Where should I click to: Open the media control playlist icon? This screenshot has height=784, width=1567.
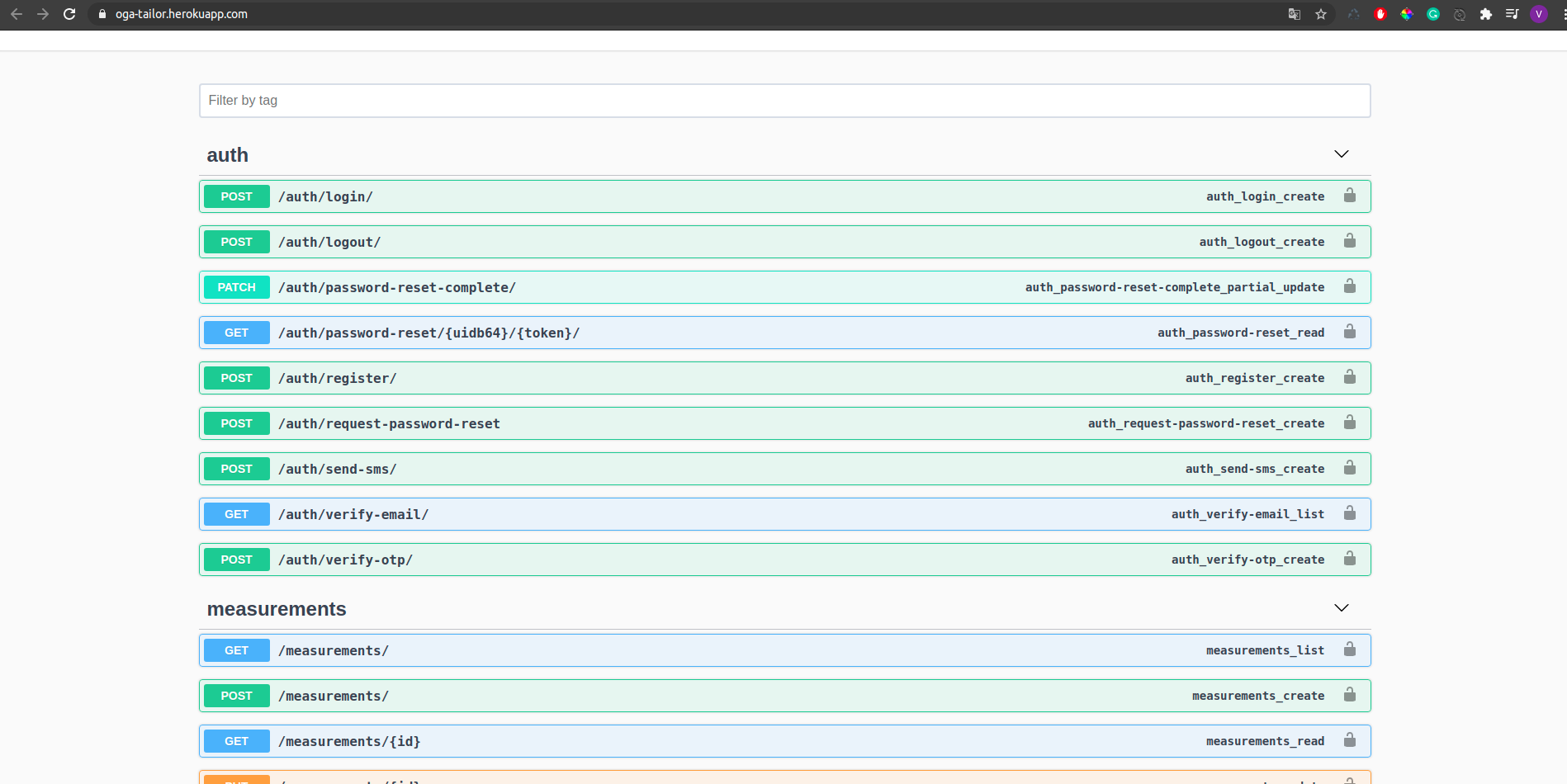tap(1513, 14)
